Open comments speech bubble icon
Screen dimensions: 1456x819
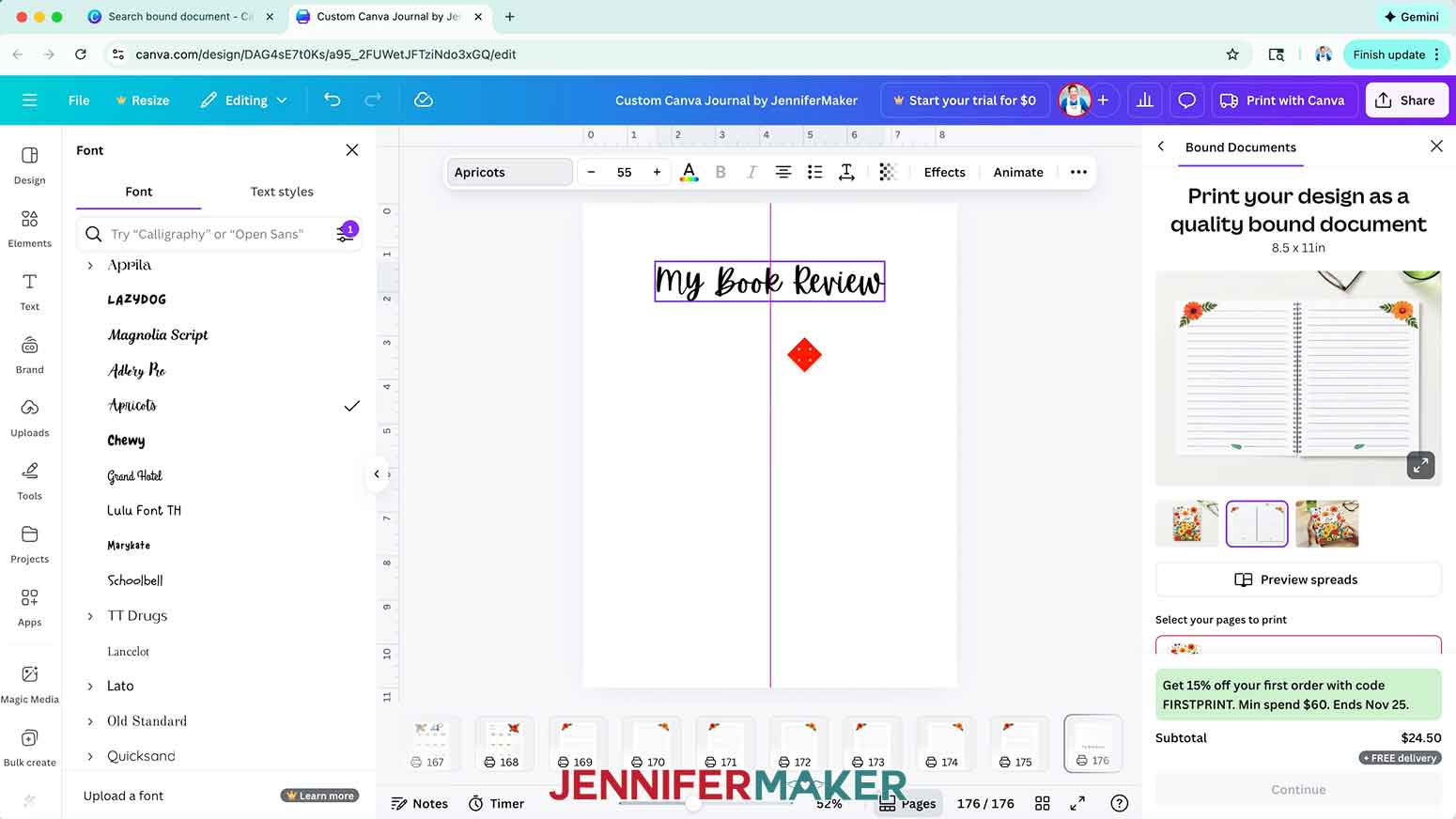coord(1186,100)
